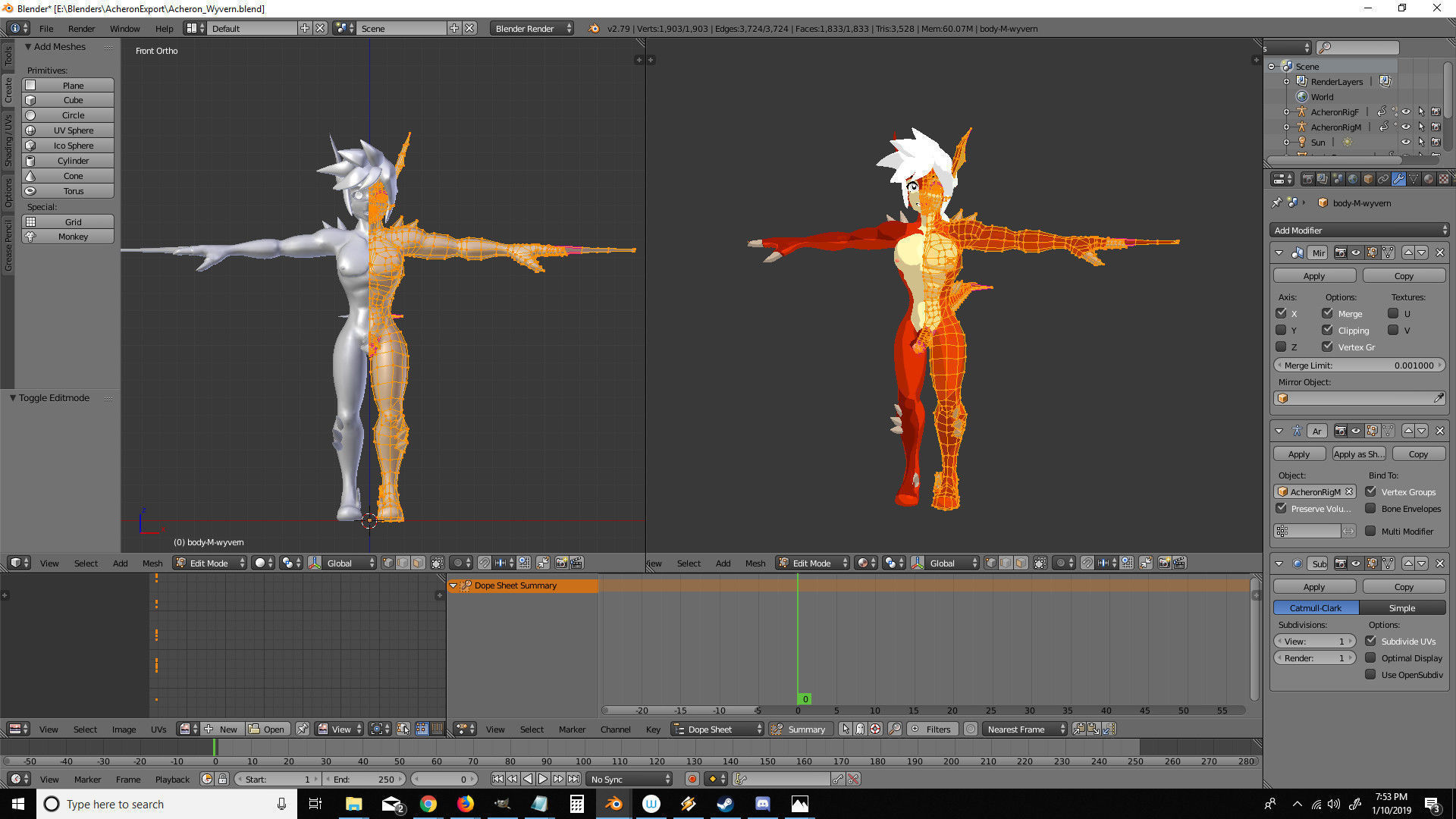Screen dimensions: 1456x819
Task: Move the Armature modifier up
Action: 1408,431
